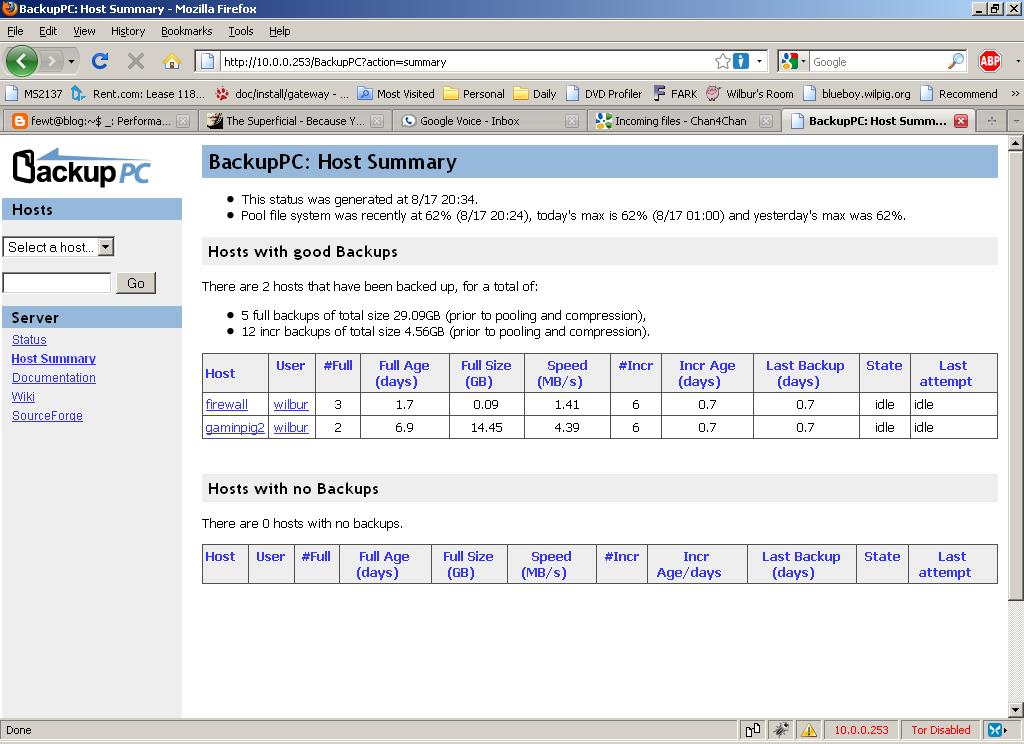Open a new tab with plus button
Screen dimensions: 1024x744
tap(991, 121)
